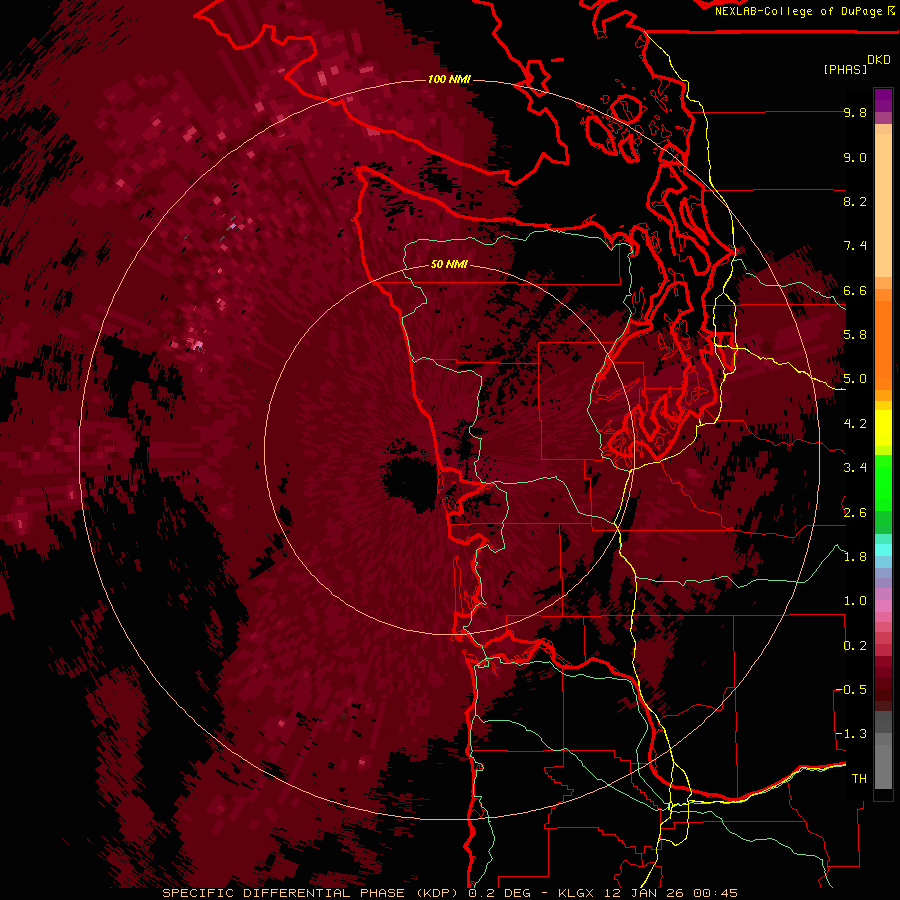The height and width of the screenshot is (900, 900).
Task: Click the 2.6 value on the scale
Action: 855,513
